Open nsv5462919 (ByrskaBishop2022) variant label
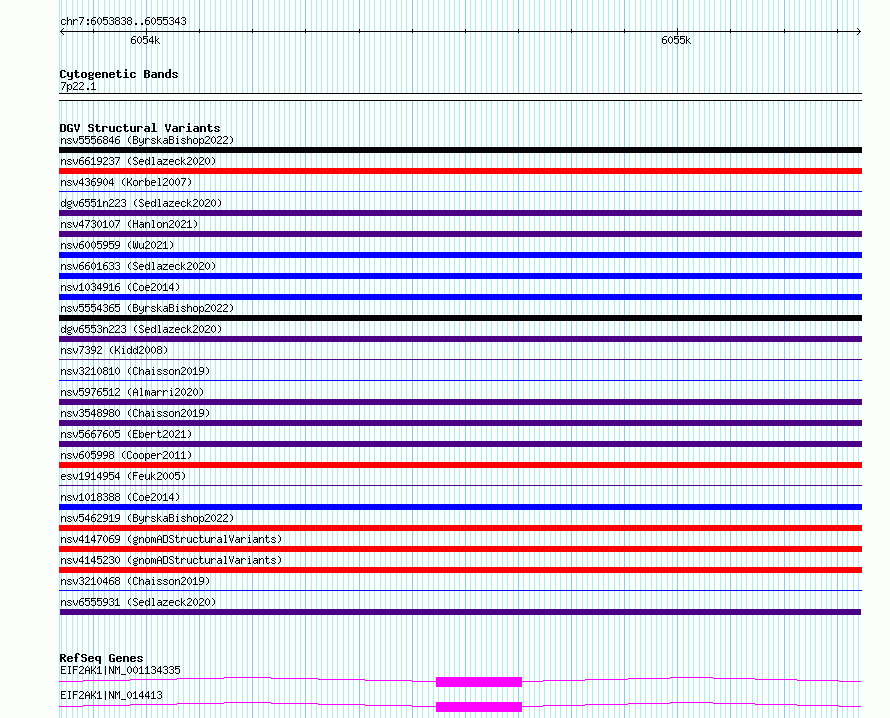890x718 pixels. (x=147, y=518)
